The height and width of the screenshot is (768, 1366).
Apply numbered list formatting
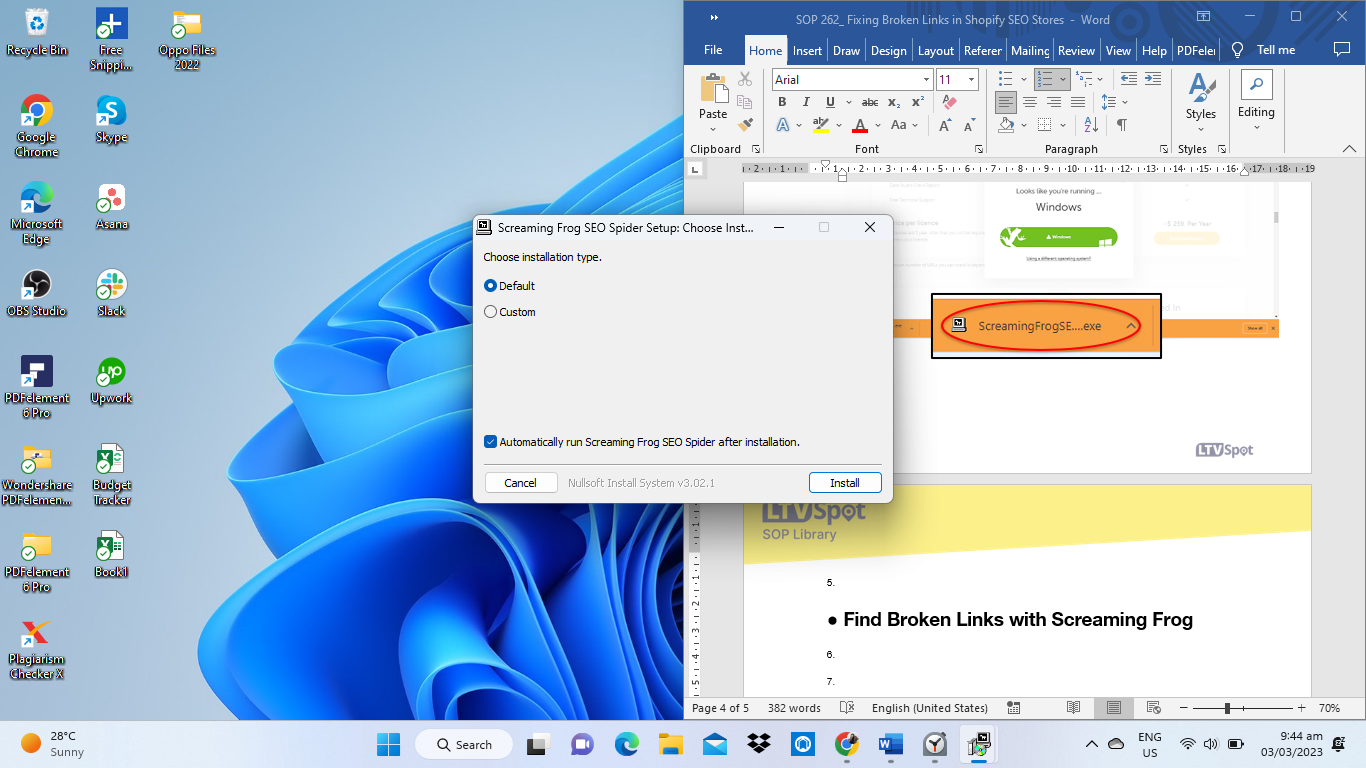(x=1045, y=79)
